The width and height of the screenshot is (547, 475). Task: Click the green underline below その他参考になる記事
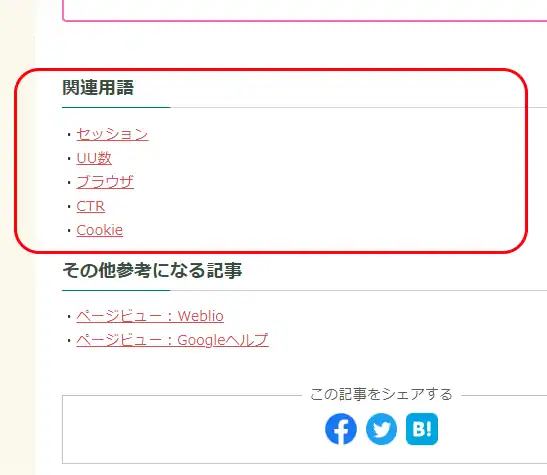click(x=116, y=290)
